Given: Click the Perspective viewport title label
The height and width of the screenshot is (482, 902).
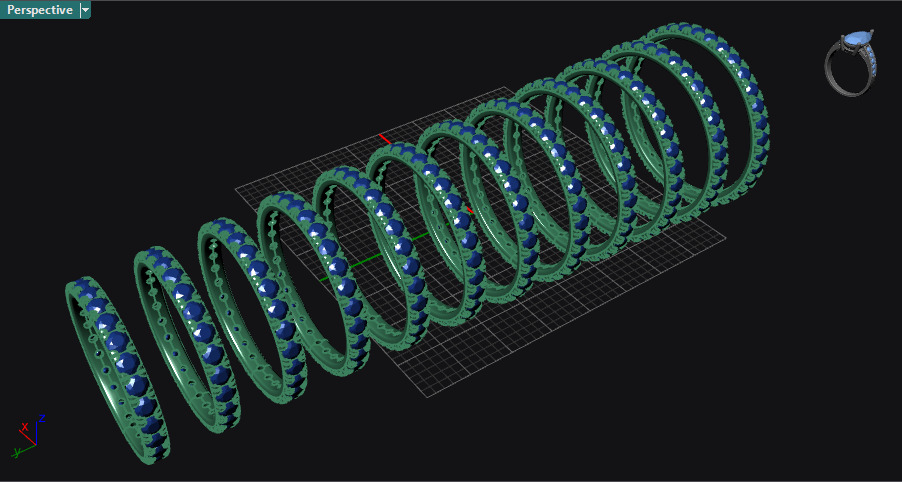Looking at the screenshot, I should [x=40, y=10].
